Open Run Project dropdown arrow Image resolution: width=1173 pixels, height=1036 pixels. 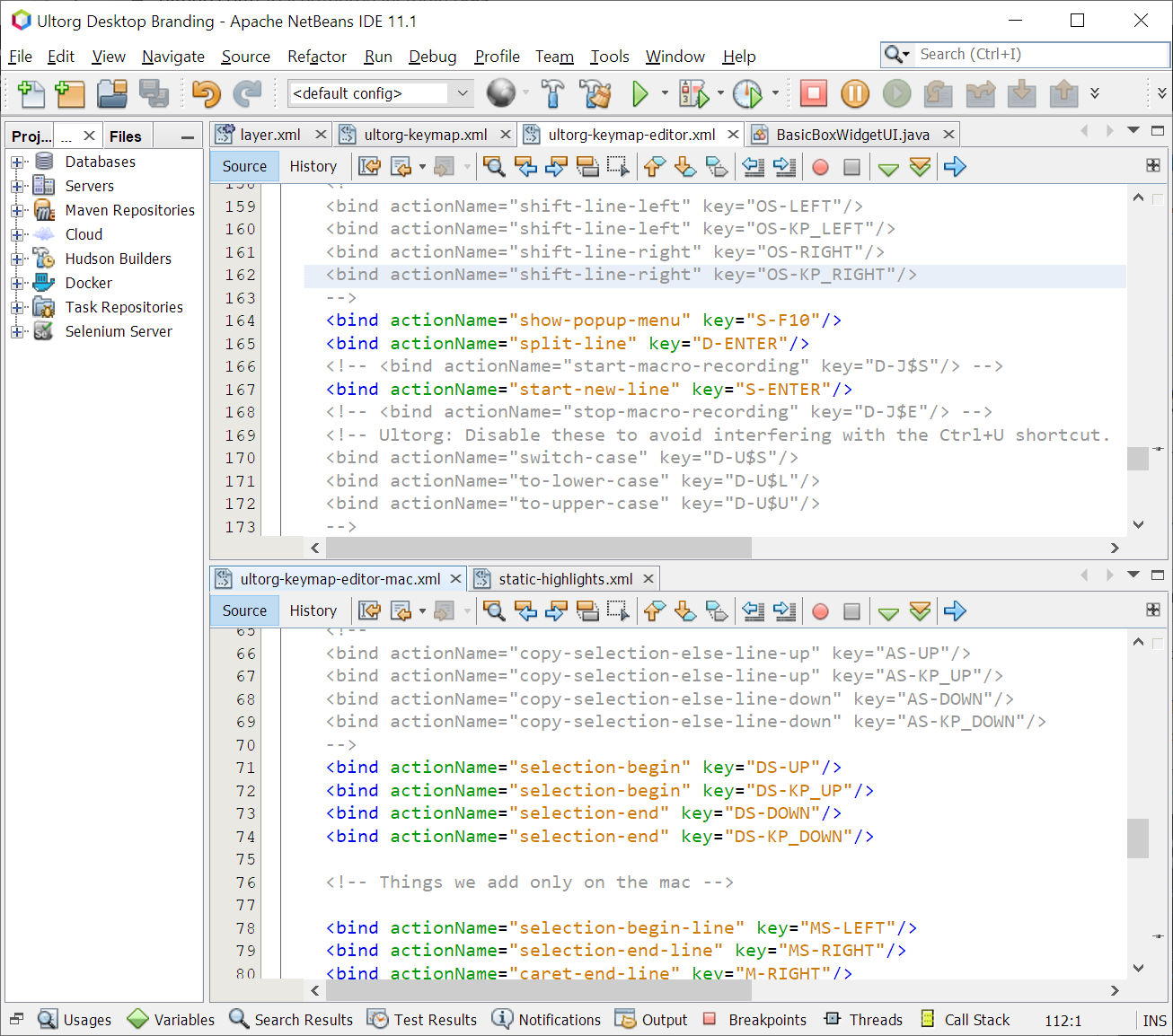coord(665,92)
